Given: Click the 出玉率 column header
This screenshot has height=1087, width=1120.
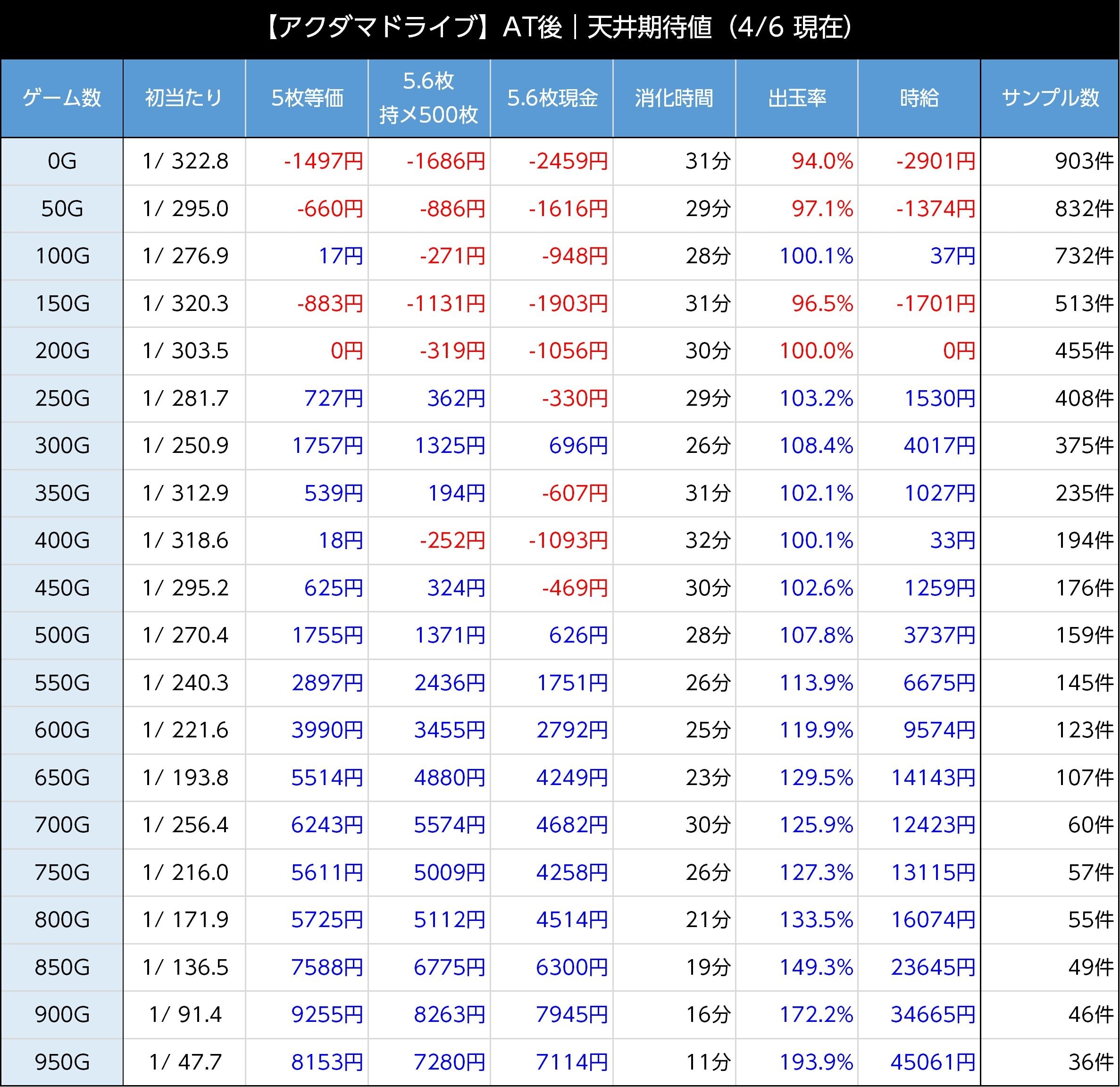Looking at the screenshot, I should tap(797, 98).
